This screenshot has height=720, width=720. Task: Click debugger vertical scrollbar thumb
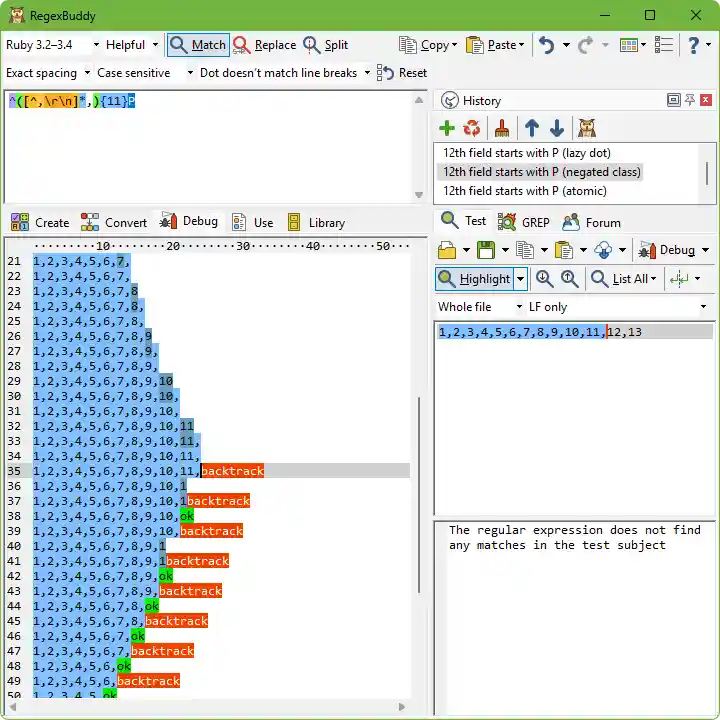tap(418, 495)
